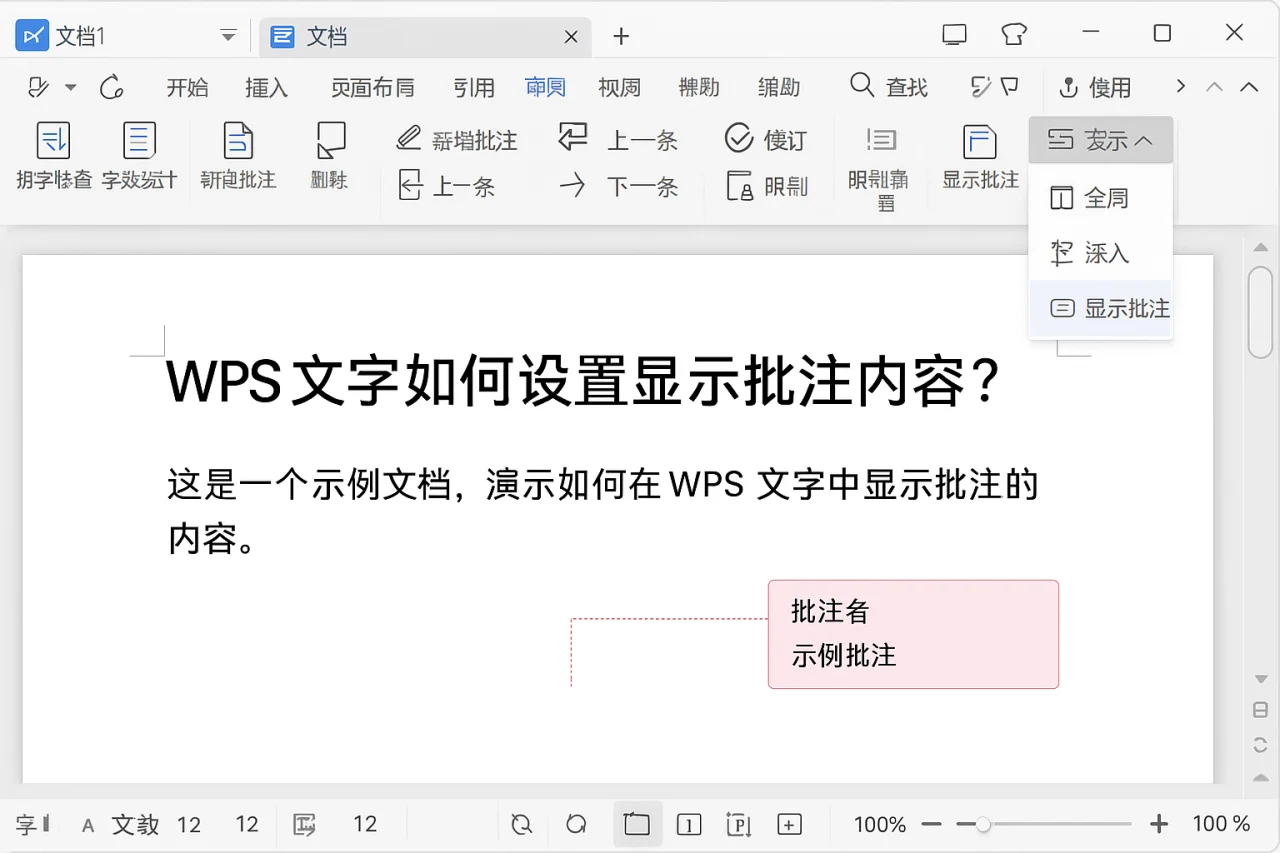
Task: Switch to the 插入 ribbon tab
Action: click(266, 87)
